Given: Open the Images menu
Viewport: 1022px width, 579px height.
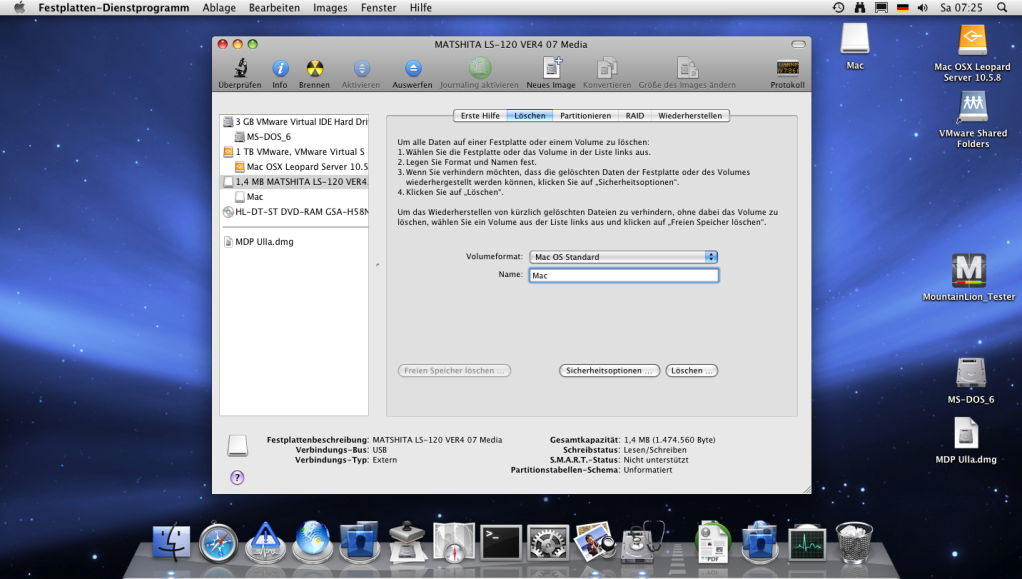Looking at the screenshot, I should tap(330, 8).
